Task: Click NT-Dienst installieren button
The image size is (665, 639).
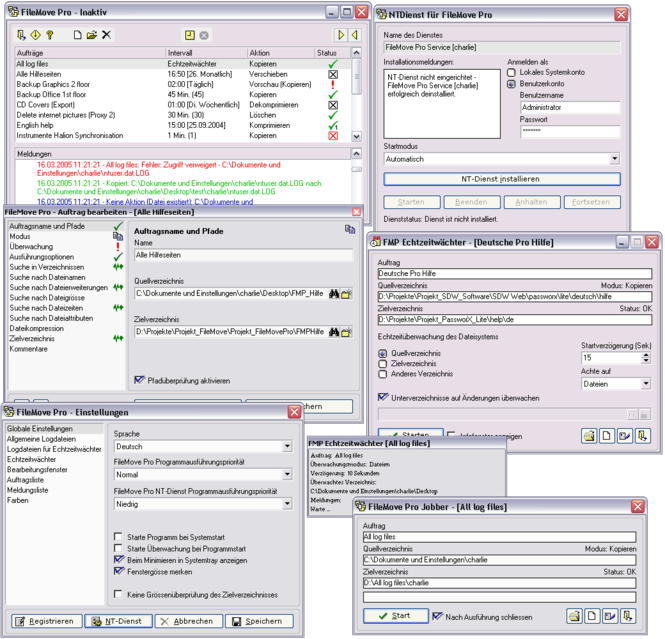Action: 502,179
